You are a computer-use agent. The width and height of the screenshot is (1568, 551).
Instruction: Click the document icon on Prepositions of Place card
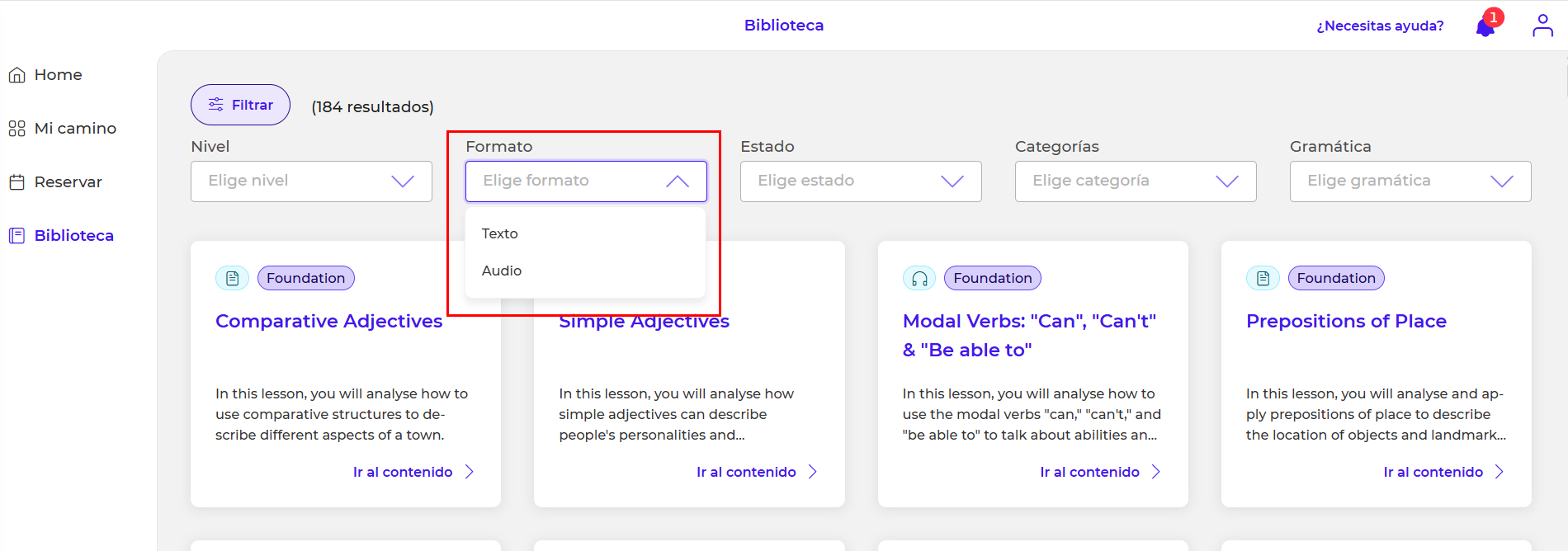(1263, 279)
